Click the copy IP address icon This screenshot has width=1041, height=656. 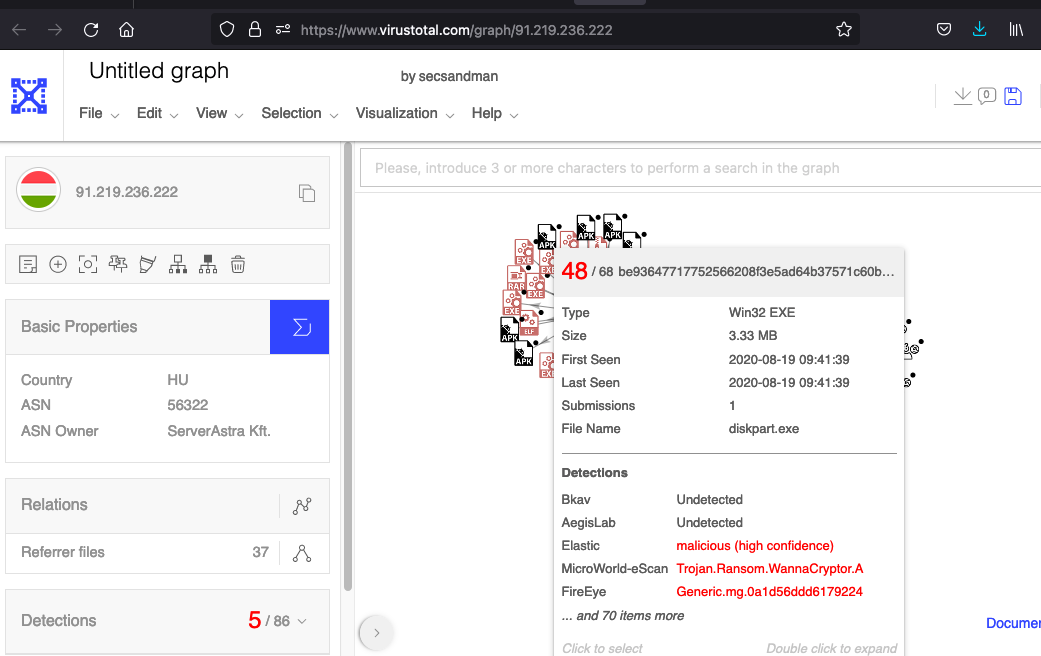pos(307,193)
